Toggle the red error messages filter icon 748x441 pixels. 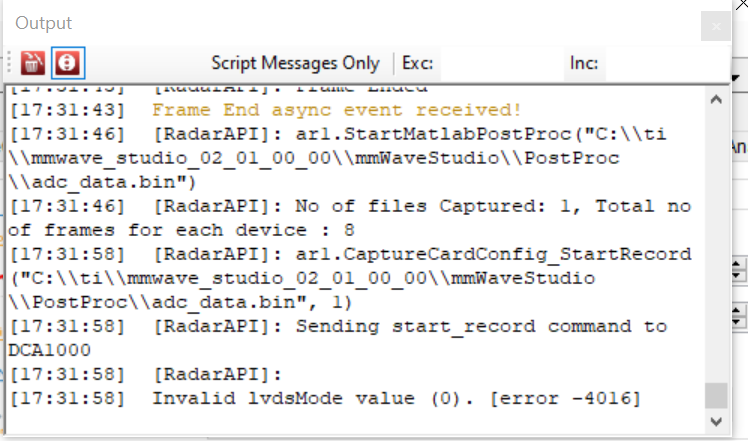[x=68, y=63]
